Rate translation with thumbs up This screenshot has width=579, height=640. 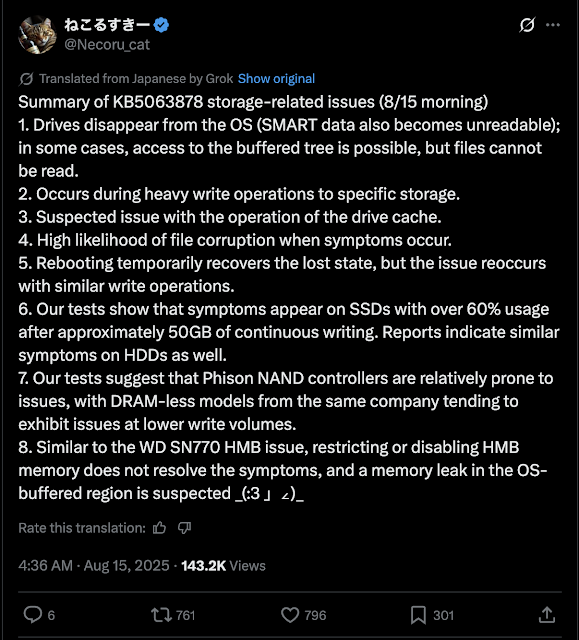tap(159, 528)
